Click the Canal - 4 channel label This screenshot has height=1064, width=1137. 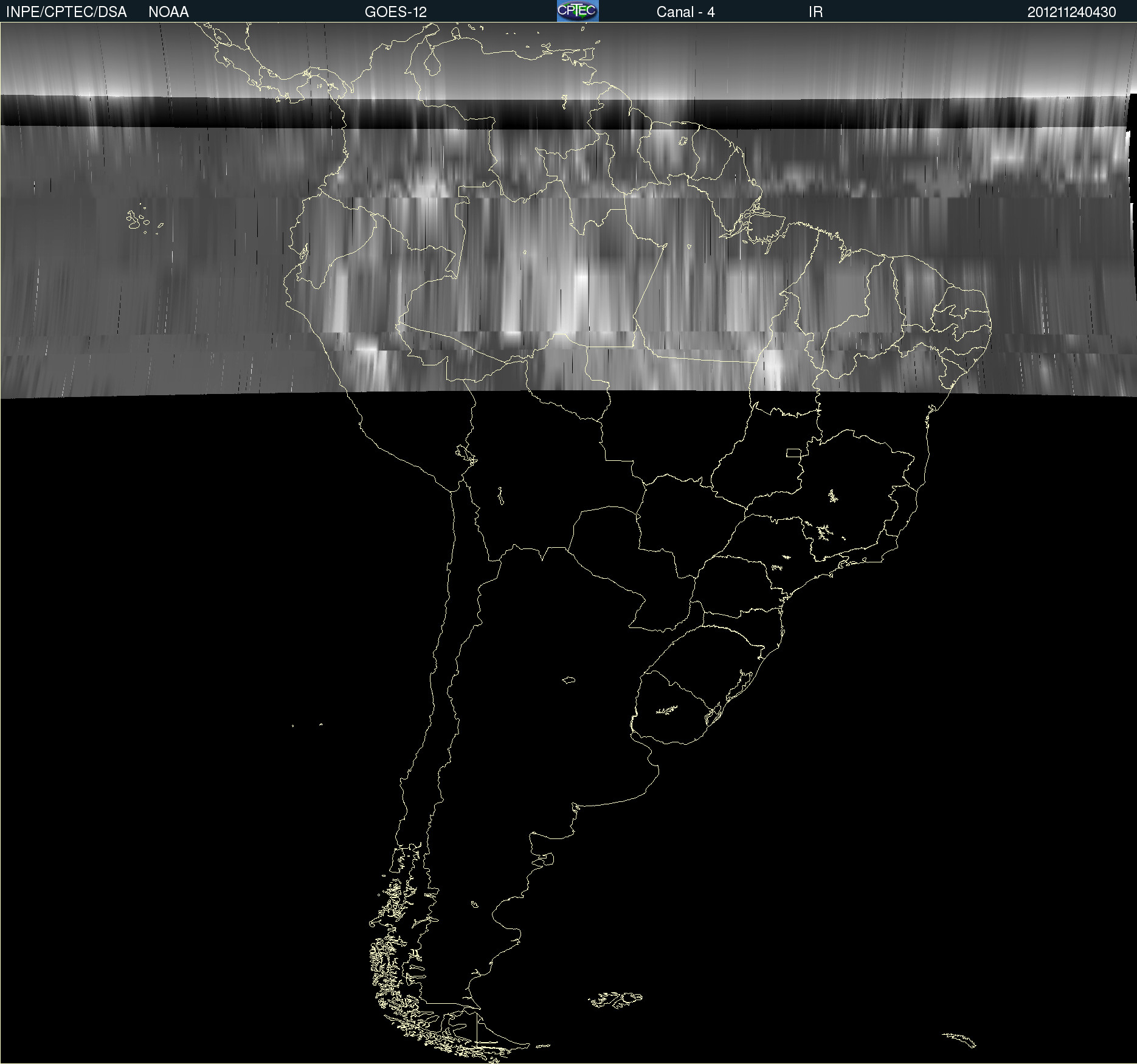pyautogui.click(x=685, y=12)
